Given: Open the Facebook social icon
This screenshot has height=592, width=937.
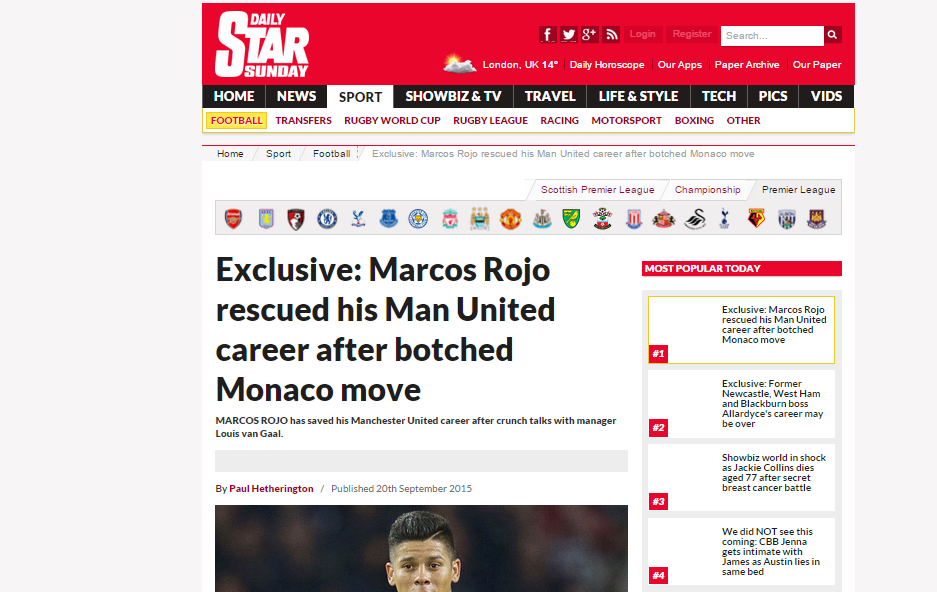Looking at the screenshot, I should click(547, 35).
